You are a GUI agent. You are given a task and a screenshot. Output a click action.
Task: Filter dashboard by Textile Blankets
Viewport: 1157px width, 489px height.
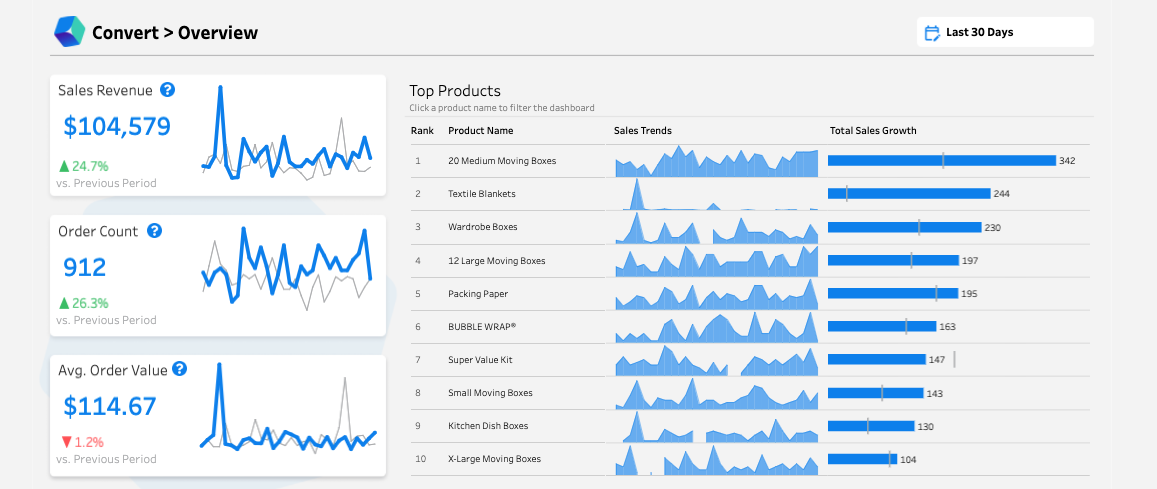tap(482, 194)
